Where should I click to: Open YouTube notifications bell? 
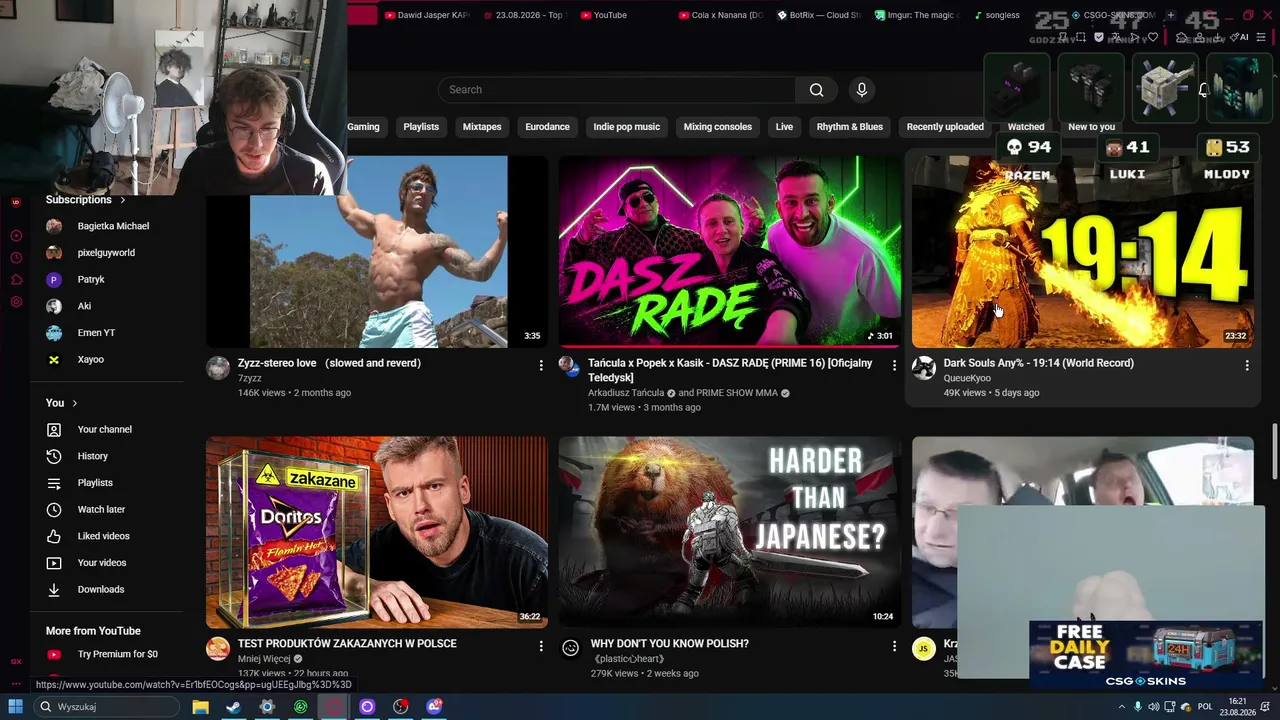coord(1204,90)
